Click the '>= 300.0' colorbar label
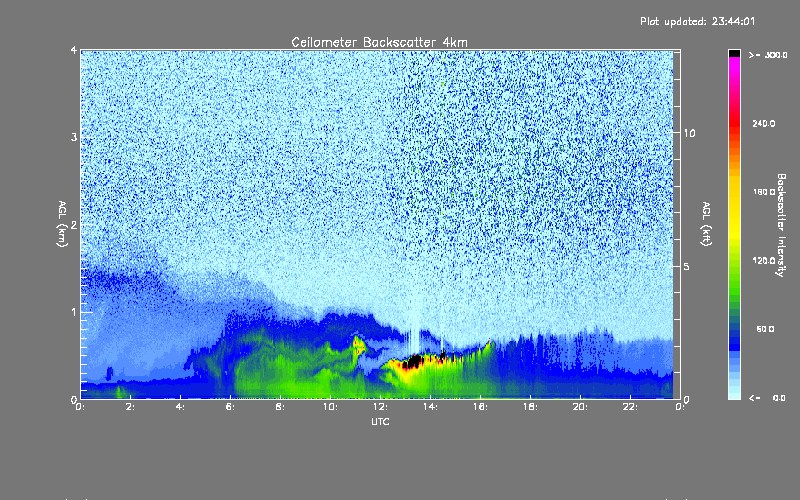Screen dimensions: 800x500 click(768, 55)
